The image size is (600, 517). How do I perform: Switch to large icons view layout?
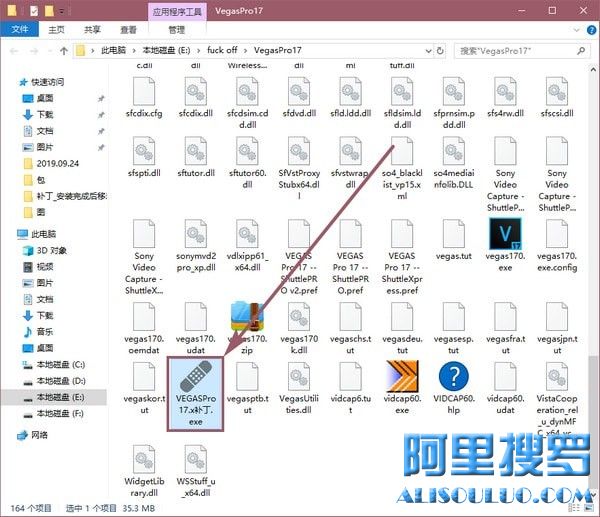coord(589,508)
